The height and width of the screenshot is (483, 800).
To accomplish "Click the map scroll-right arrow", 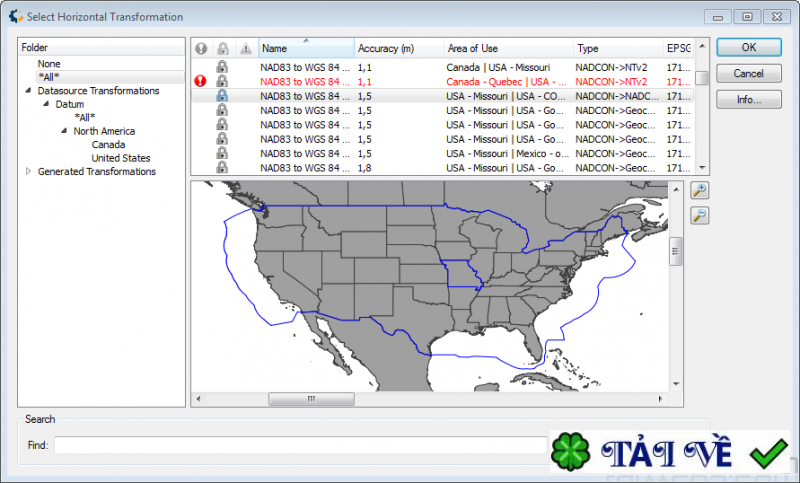I will coord(661,399).
